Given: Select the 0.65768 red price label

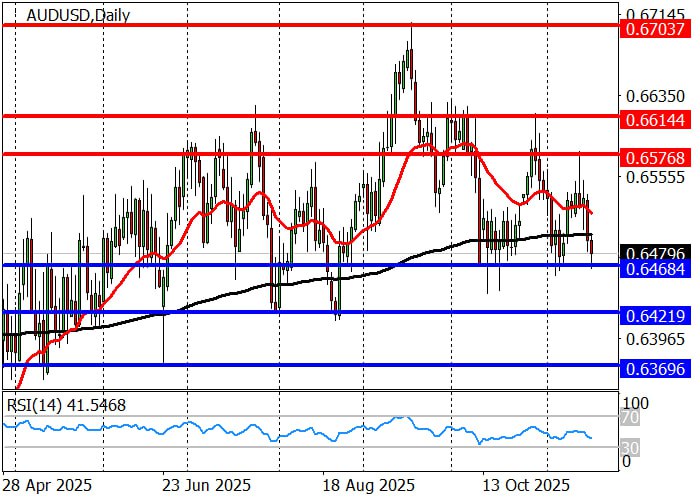Looking at the screenshot, I should coord(654,157).
